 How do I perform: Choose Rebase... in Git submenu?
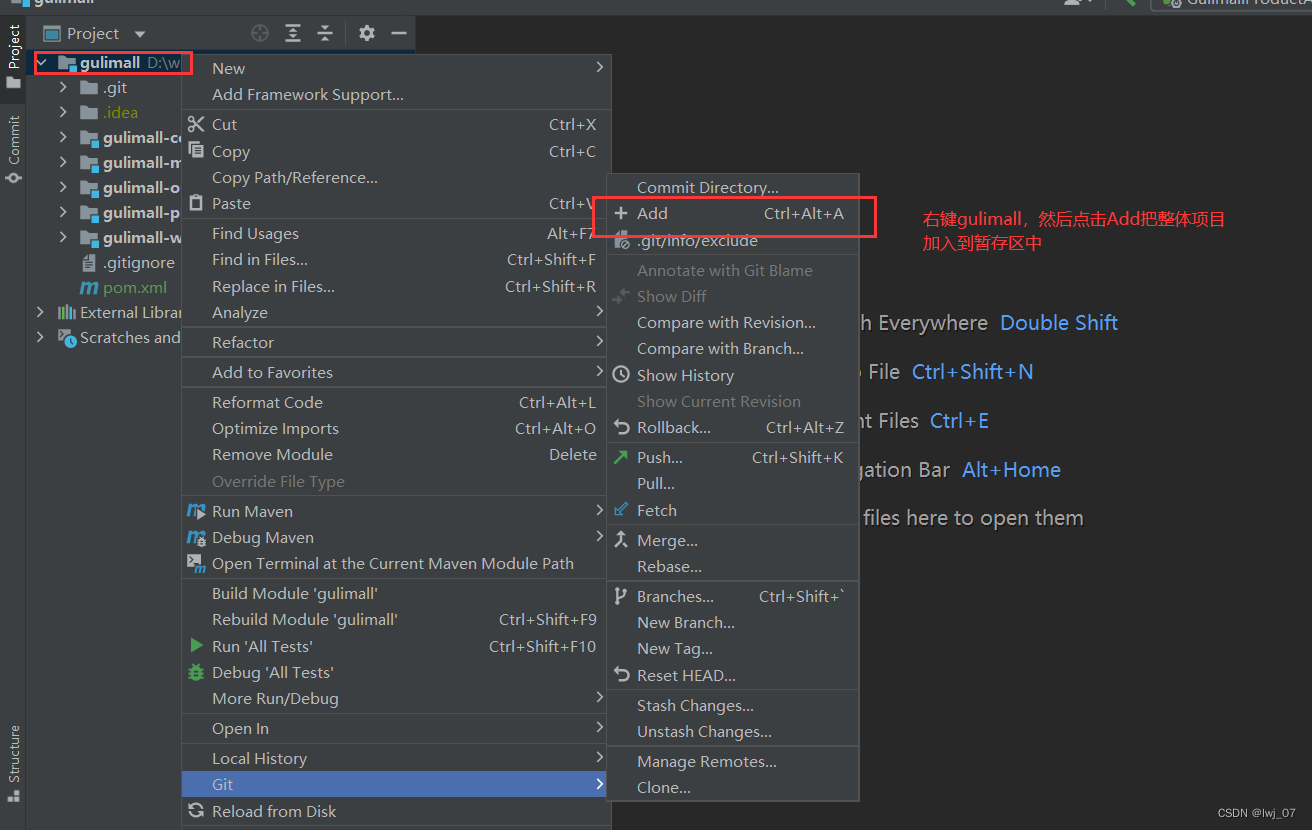(x=733, y=566)
